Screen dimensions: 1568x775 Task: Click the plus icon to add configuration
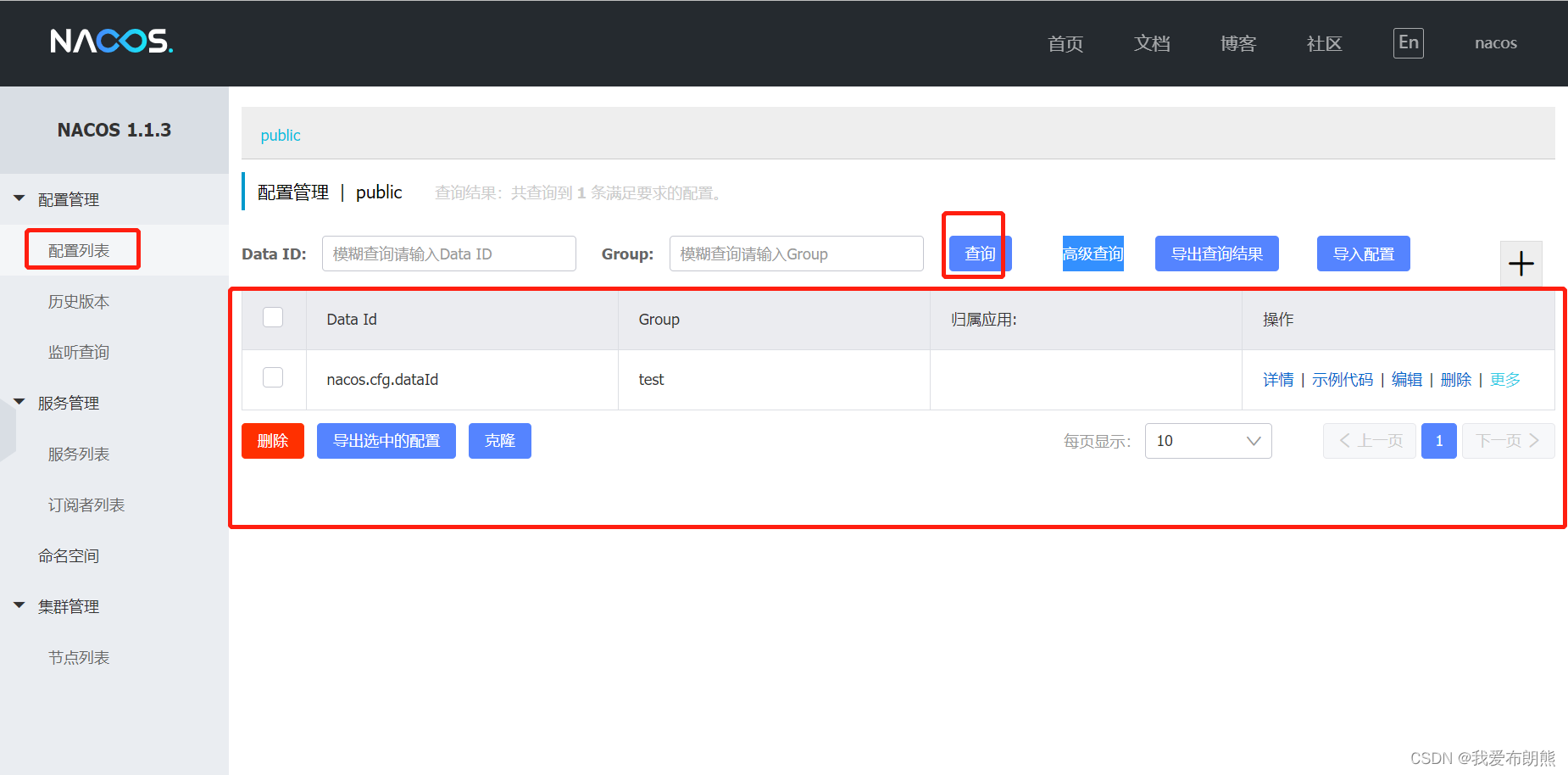(x=1521, y=264)
